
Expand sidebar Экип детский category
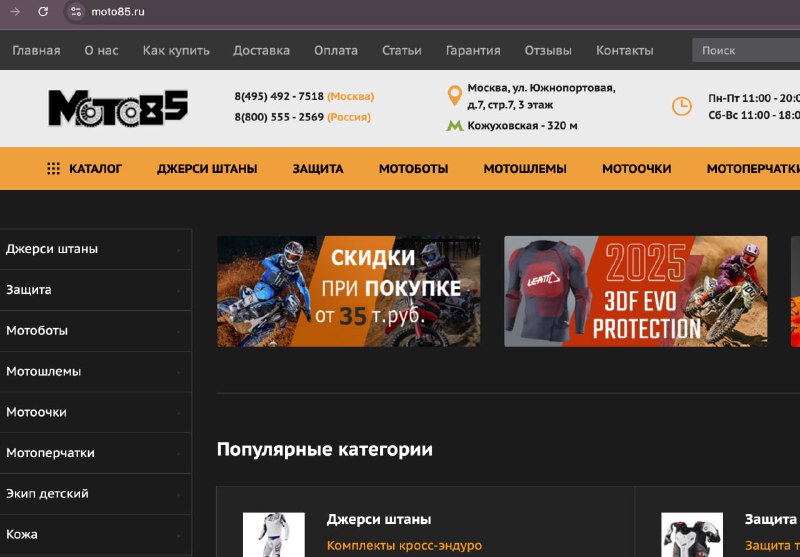click(95, 494)
